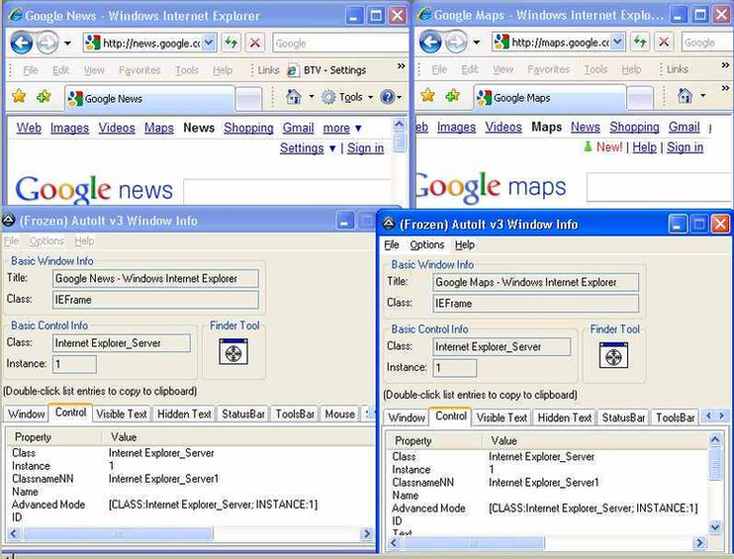This screenshot has width=734, height=559.
Task: Open Settings link on Google News page
Action: coord(302,148)
